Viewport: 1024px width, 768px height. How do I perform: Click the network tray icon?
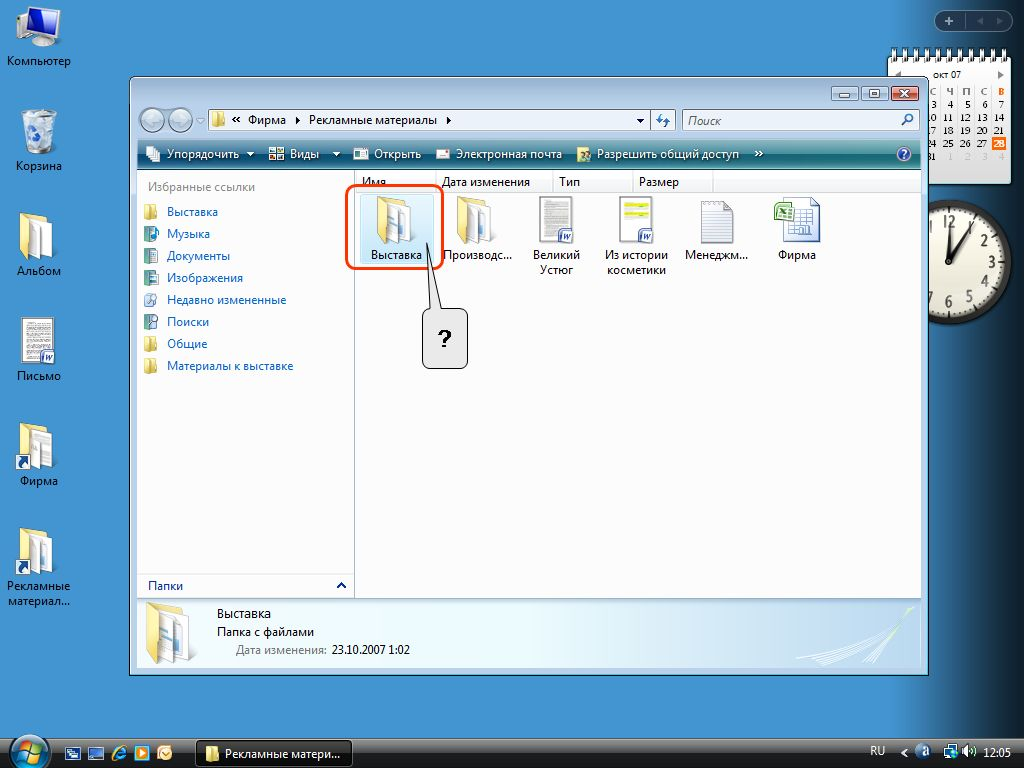pos(951,752)
